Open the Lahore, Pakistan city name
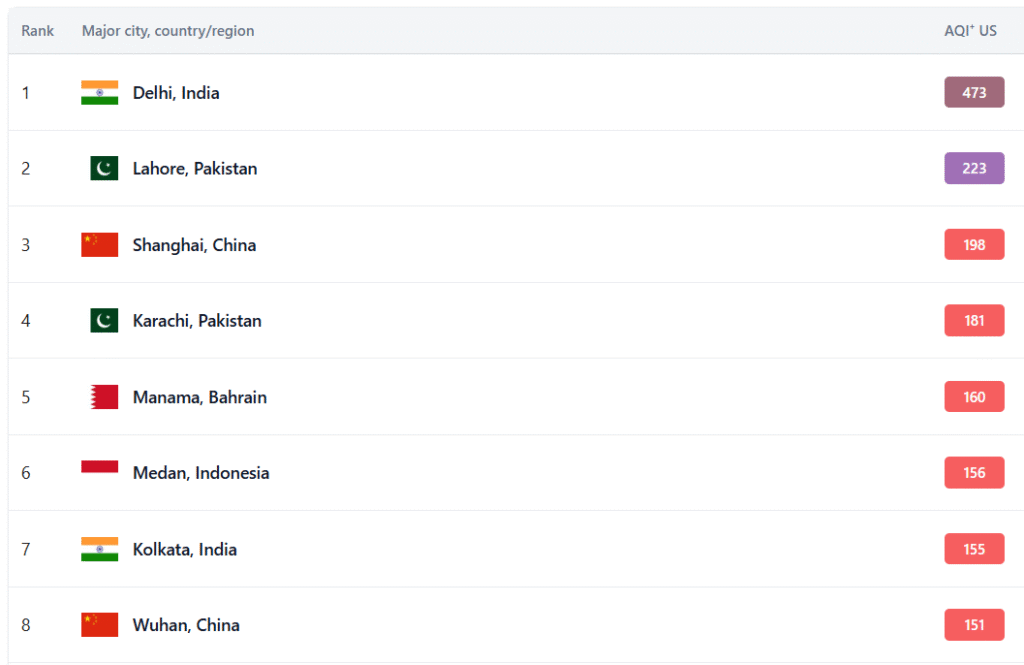 tap(195, 169)
